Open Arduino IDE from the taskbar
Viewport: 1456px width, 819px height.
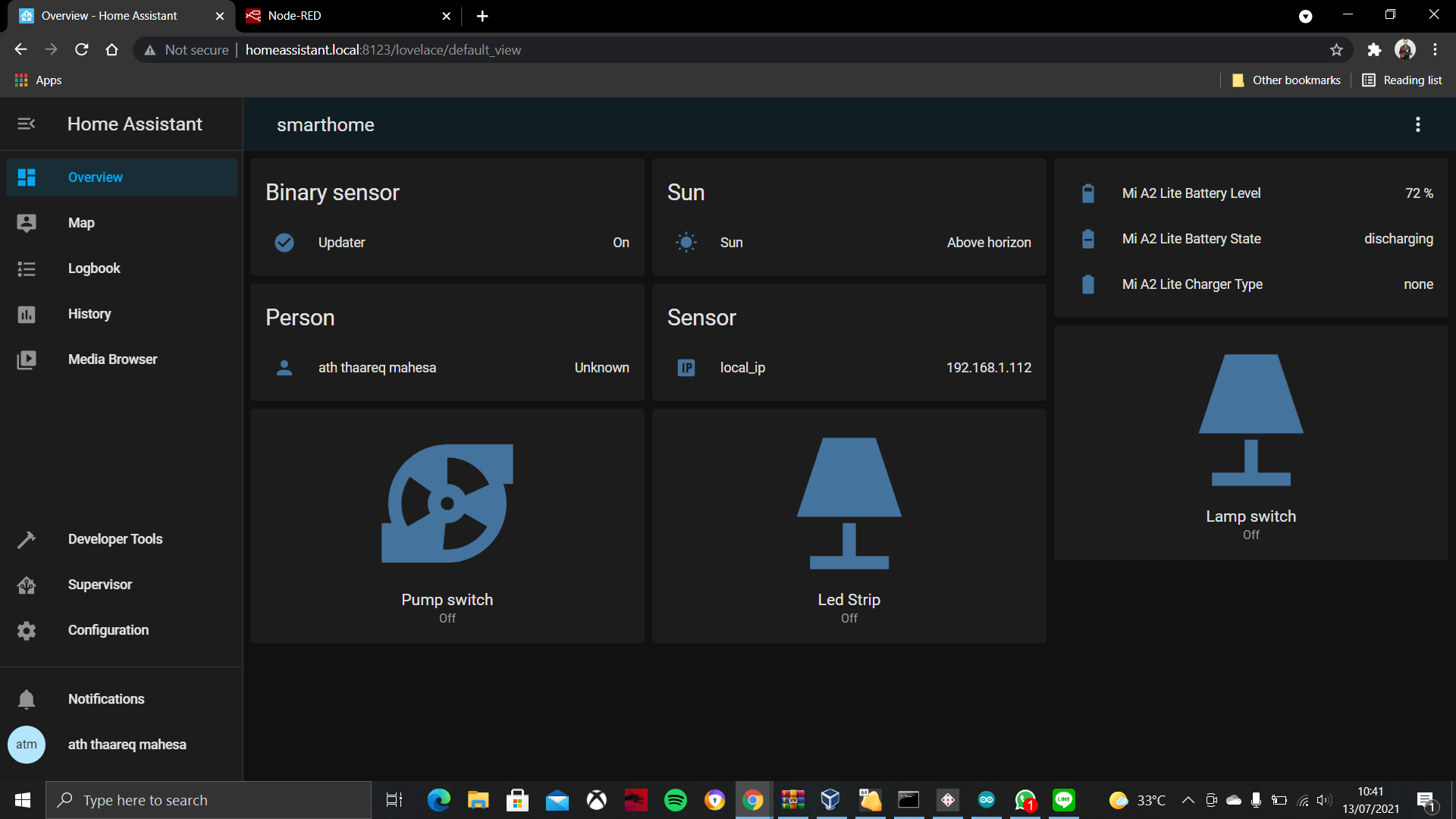(986, 800)
